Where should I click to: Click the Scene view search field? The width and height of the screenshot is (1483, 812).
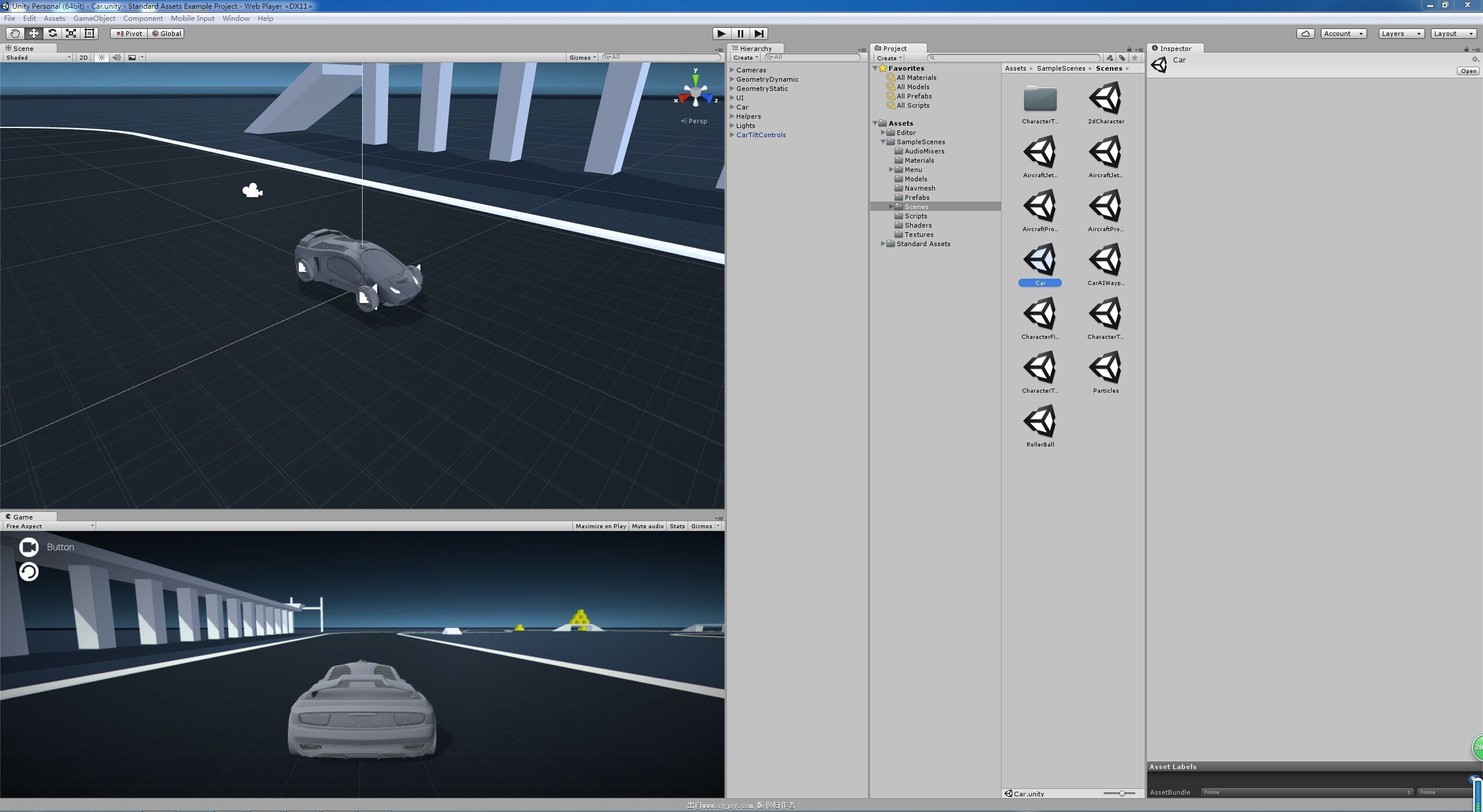pyautogui.click(x=661, y=57)
